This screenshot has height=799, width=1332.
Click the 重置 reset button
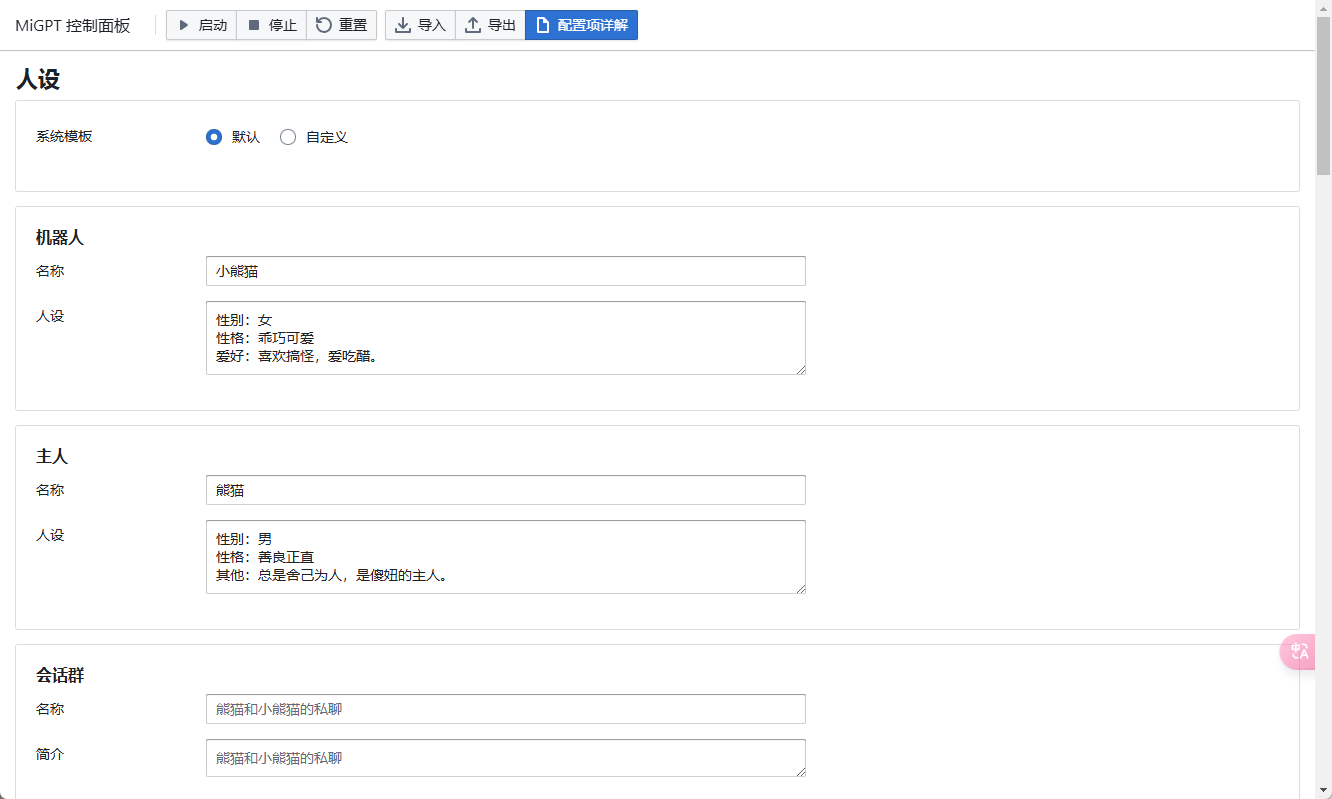[342, 25]
